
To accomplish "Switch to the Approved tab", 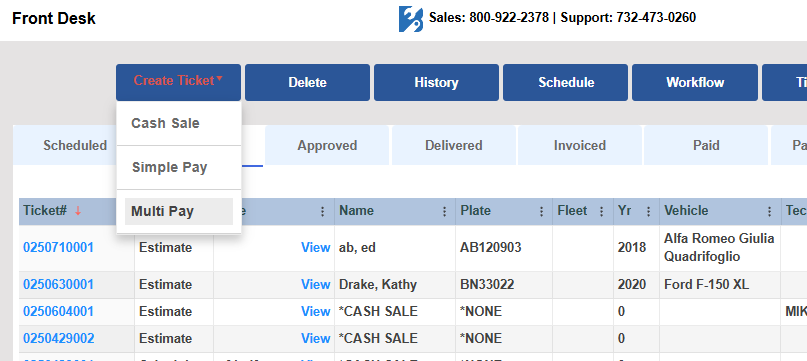I will click(327, 146).
